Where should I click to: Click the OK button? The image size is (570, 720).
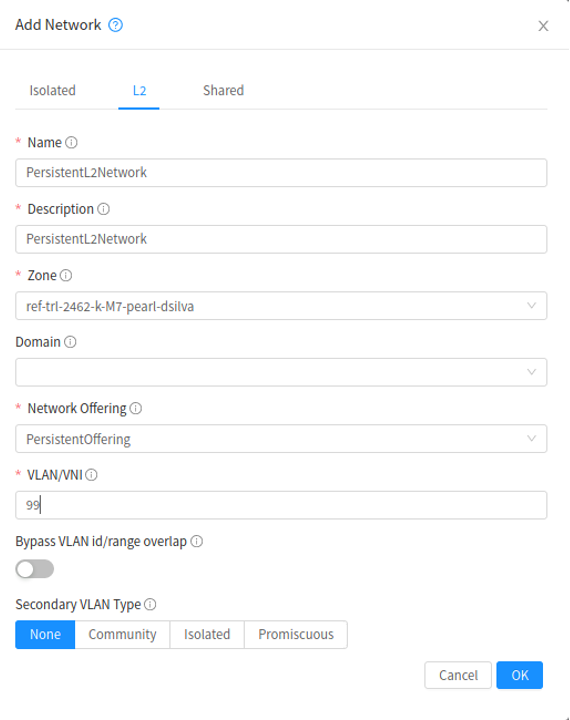pos(519,675)
